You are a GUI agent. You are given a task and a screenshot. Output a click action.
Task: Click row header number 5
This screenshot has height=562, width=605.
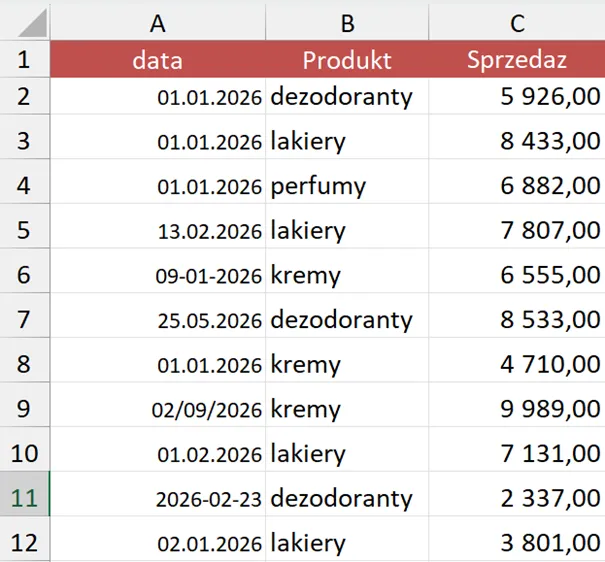(24, 231)
